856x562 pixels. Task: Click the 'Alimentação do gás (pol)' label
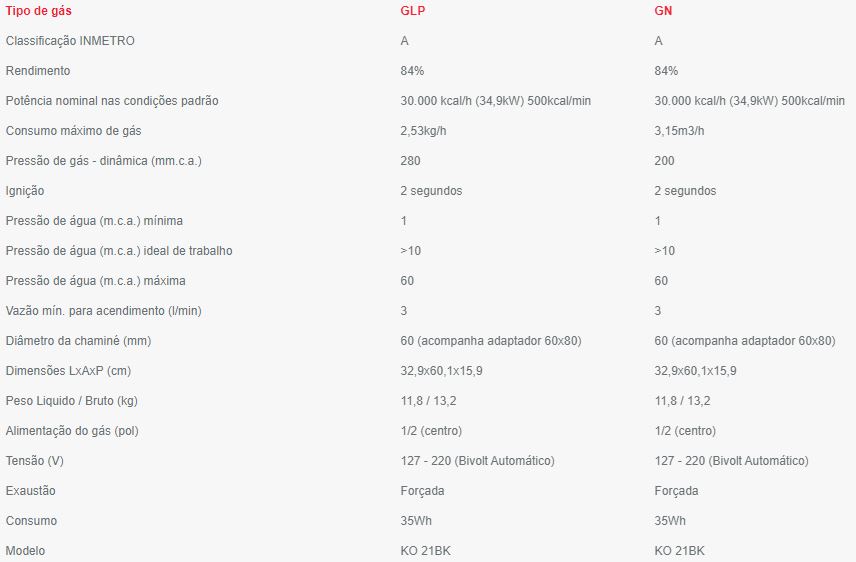pyautogui.click(x=73, y=431)
